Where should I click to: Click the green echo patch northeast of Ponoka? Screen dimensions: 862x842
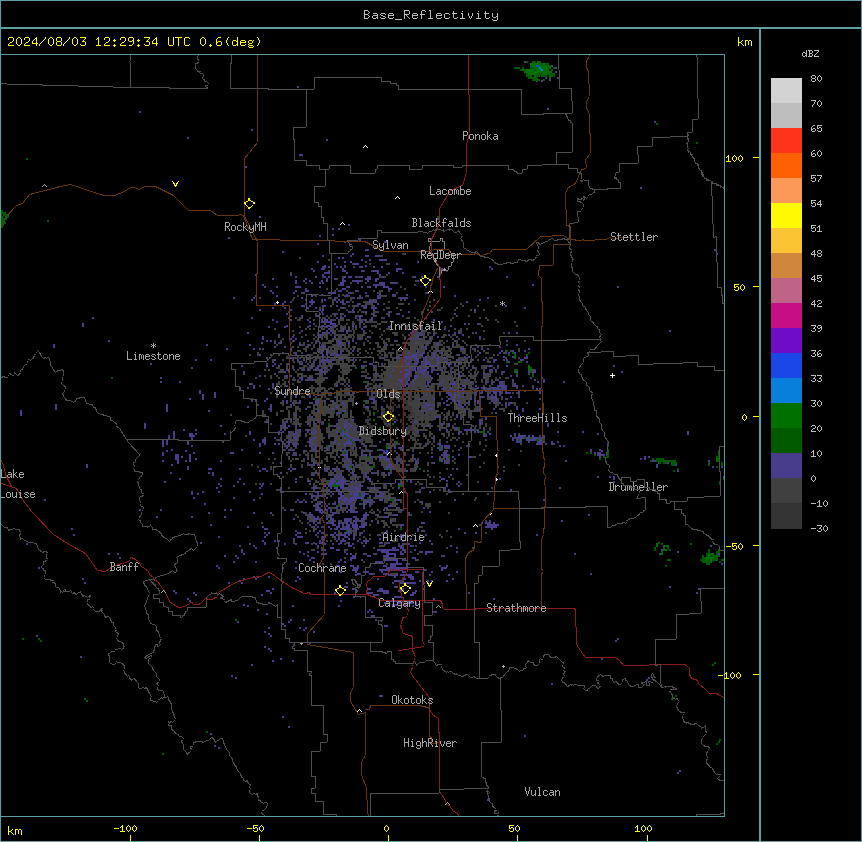(538, 70)
